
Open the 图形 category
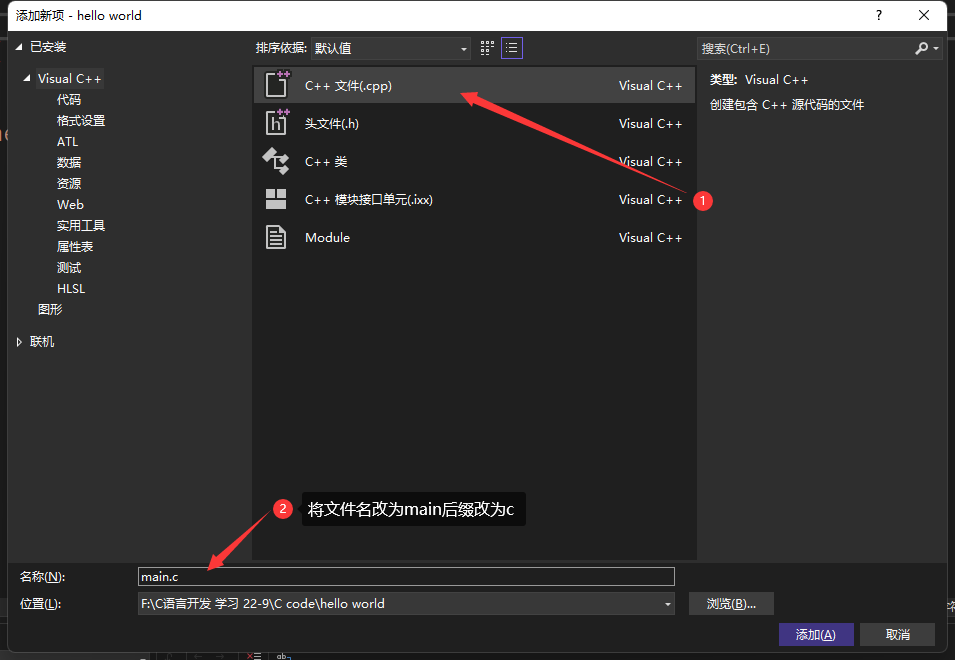pos(50,309)
